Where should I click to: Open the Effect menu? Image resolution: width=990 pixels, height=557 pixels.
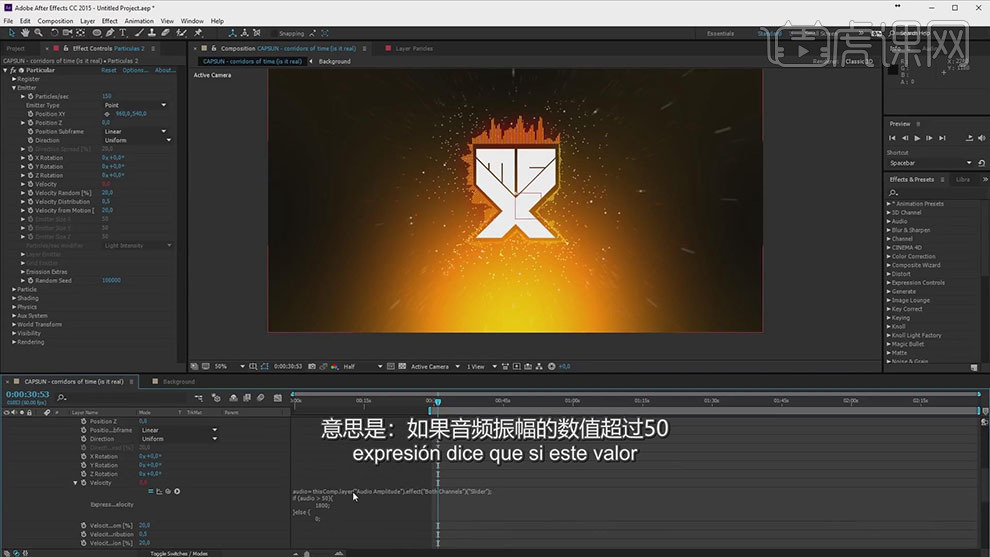(x=110, y=21)
